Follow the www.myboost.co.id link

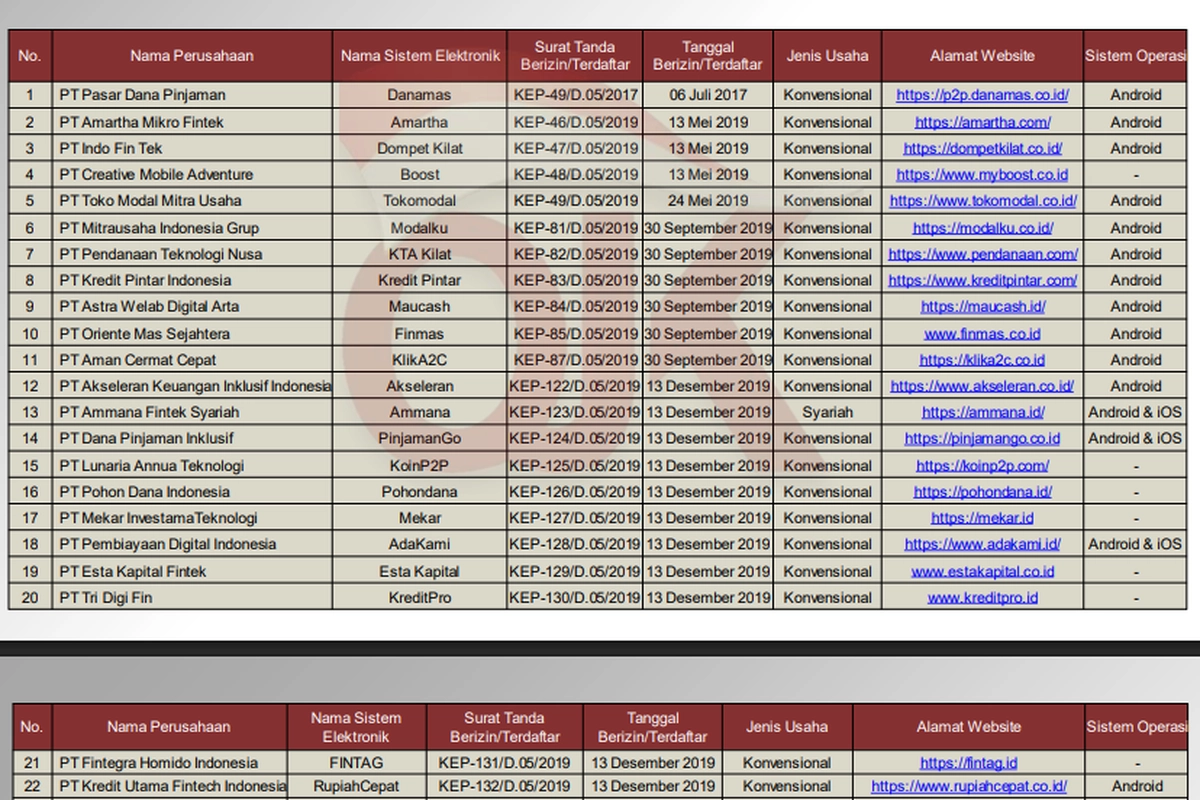[982, 174]
